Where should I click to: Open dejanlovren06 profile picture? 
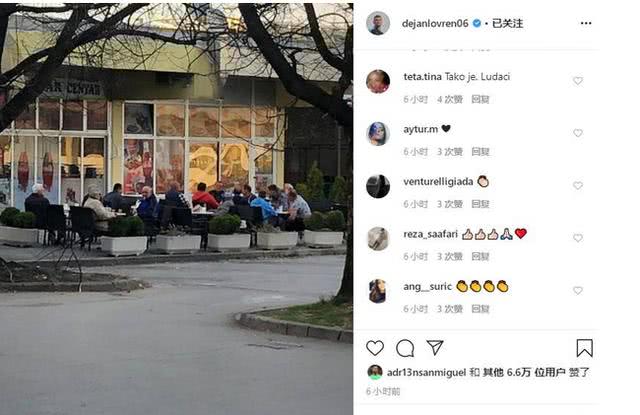[378, 23]
